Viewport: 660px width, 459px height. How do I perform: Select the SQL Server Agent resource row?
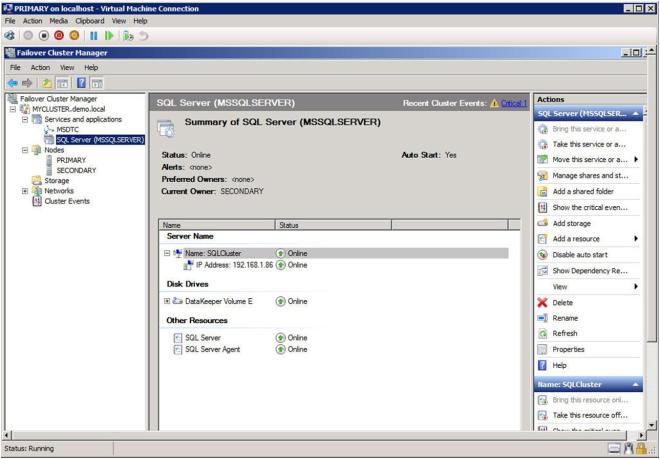point(211,349)
